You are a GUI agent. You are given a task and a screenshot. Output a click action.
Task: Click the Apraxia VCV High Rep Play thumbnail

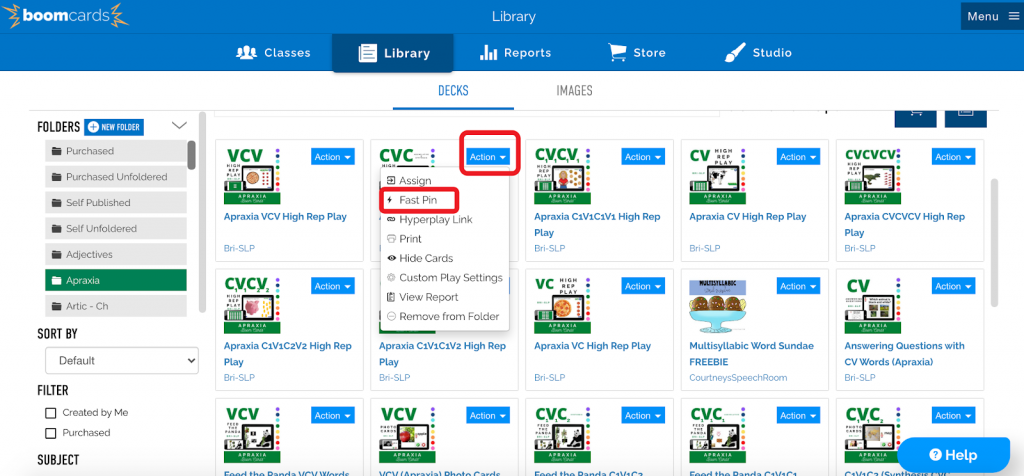[253, 177]
